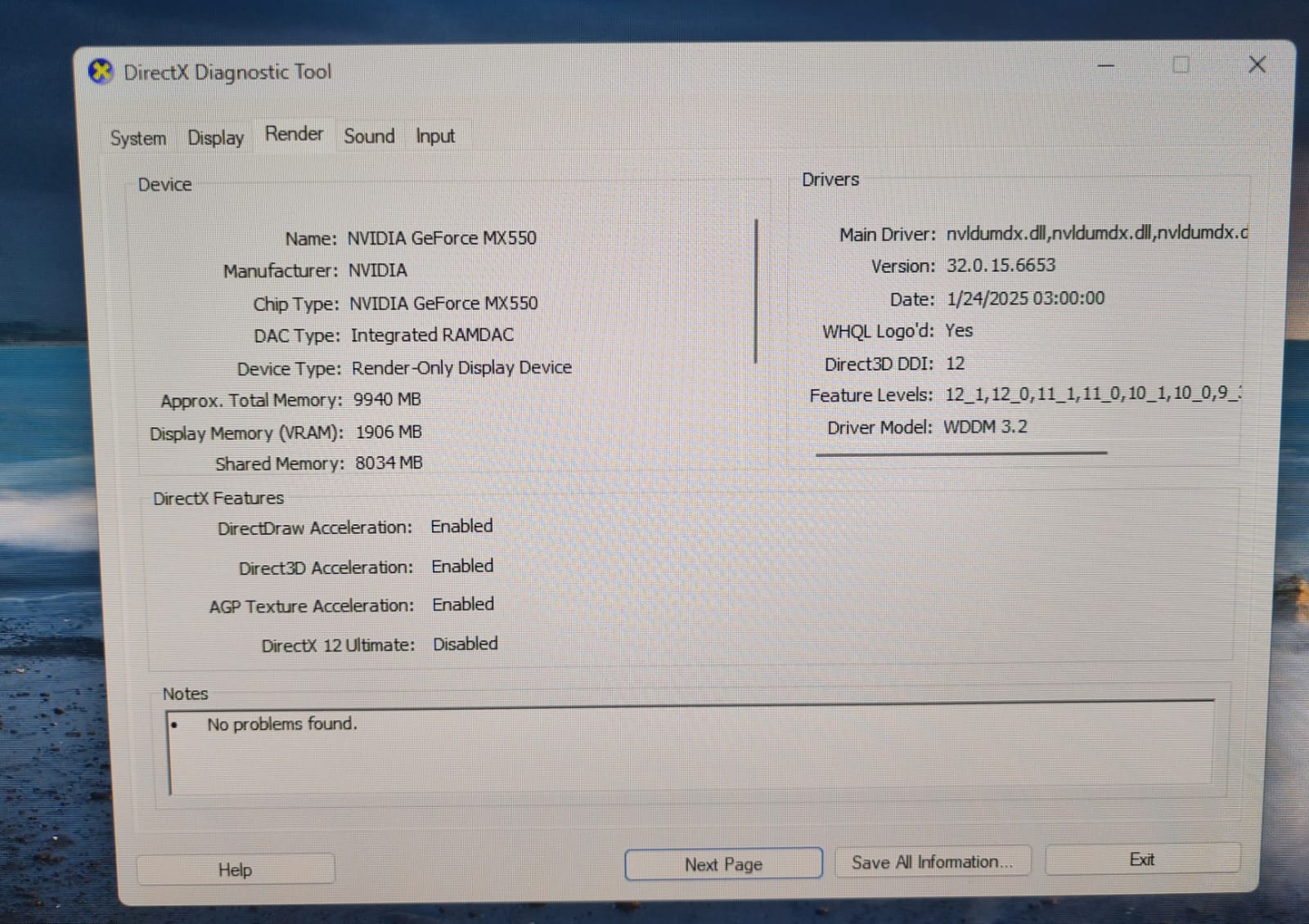Click Direct3D DDI value 12

tap(956, 363)
